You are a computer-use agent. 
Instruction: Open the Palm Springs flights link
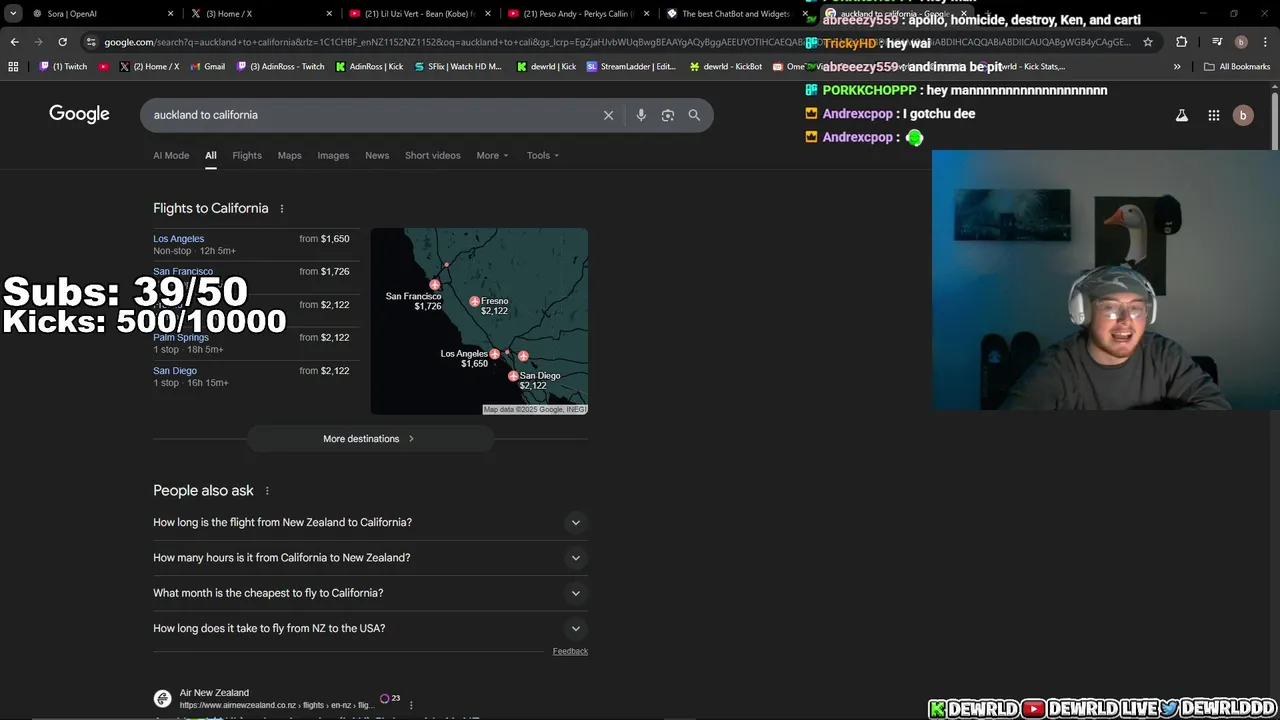pos(181,338)
